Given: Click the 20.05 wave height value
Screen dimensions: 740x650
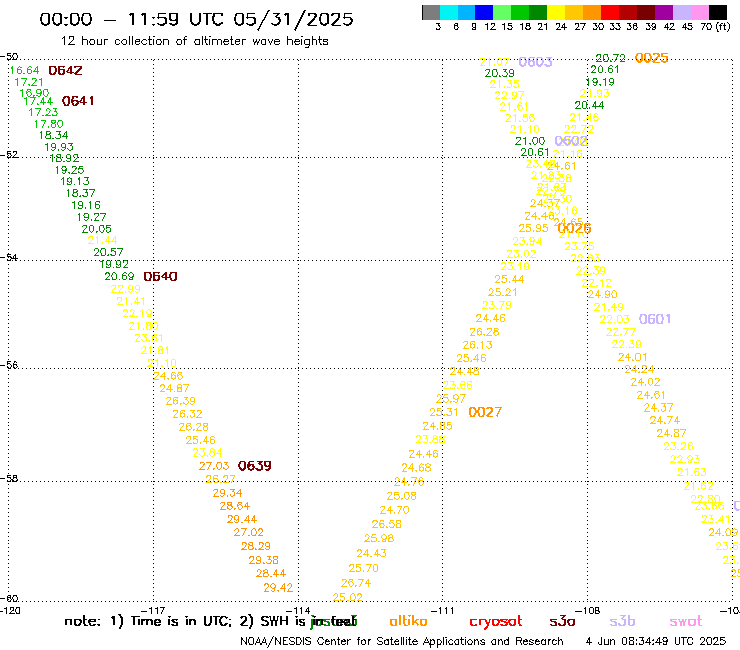Looking at the screenshot, I should (96, 229).
